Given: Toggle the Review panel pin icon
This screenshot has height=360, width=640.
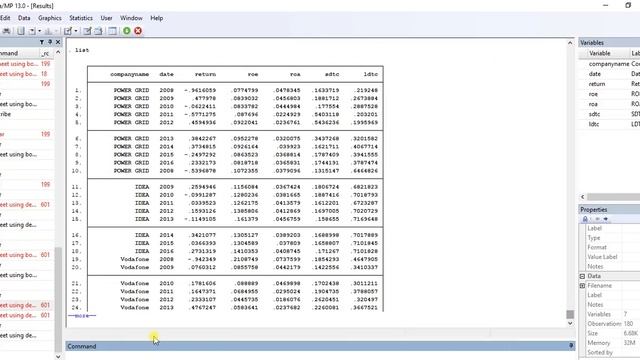Looking at the screenshot, I should coord(50,42).
